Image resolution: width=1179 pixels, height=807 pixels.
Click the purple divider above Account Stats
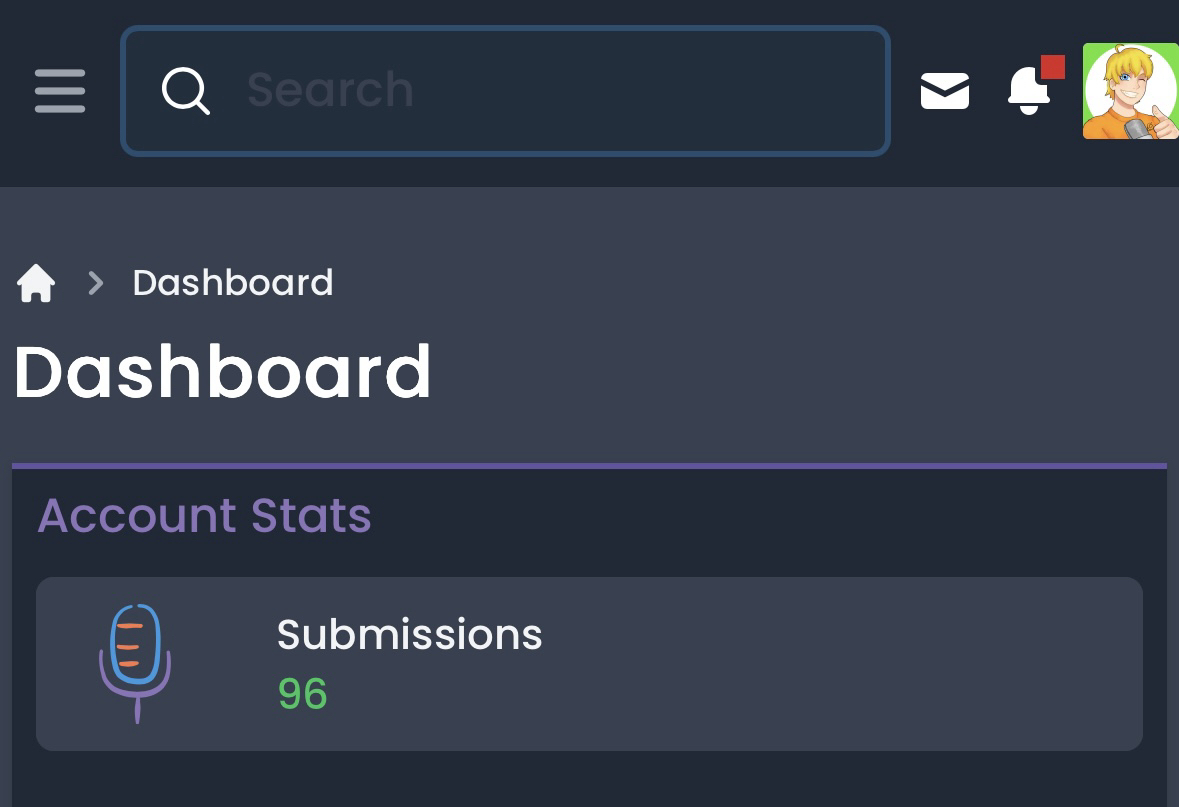click(x=589, y=465)
